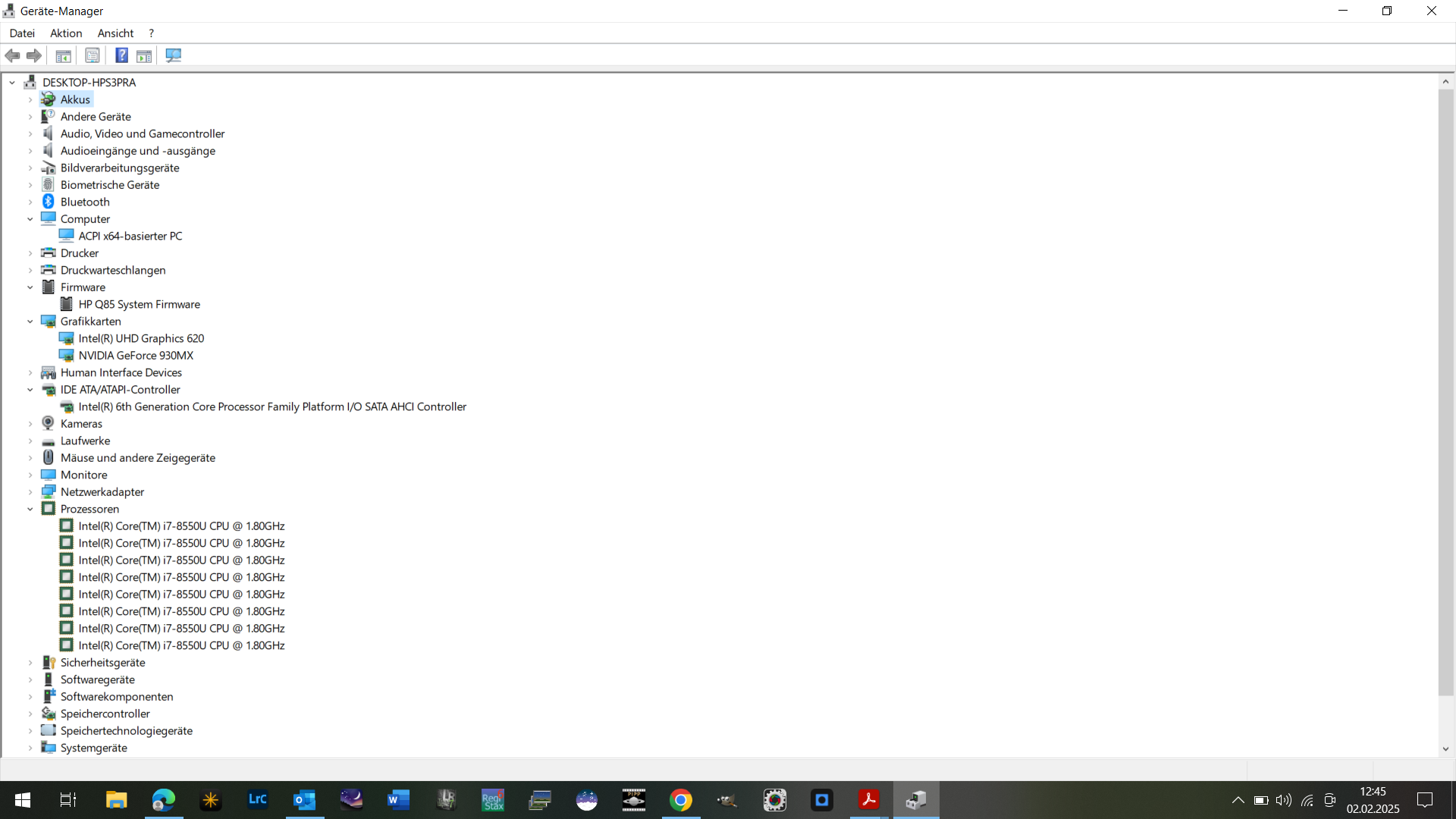This screenshot has height=819, width=1456.
Task: Select Speichertechnologiegeräte
Action: [127, 730]
